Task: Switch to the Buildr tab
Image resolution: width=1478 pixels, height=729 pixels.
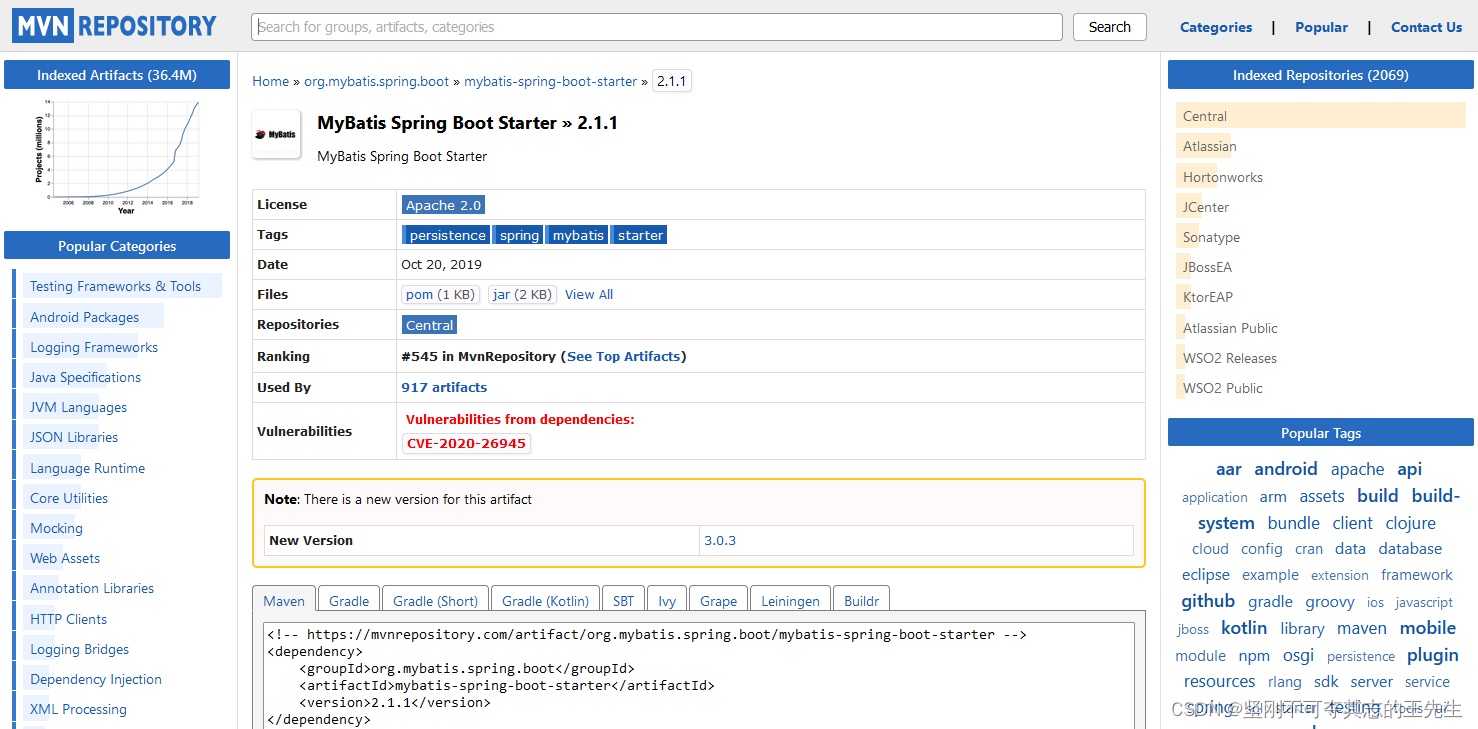Action: click(861, 600)
